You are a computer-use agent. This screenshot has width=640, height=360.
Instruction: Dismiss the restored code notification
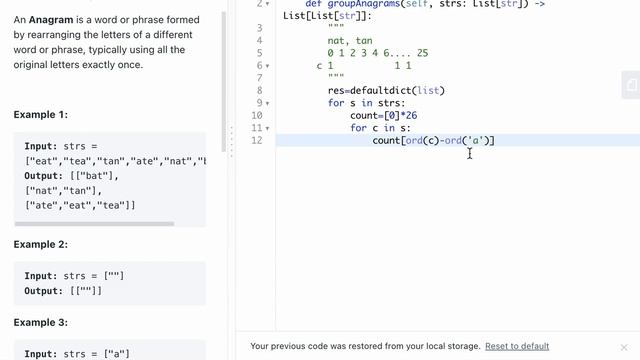click(x=624, y=347)
